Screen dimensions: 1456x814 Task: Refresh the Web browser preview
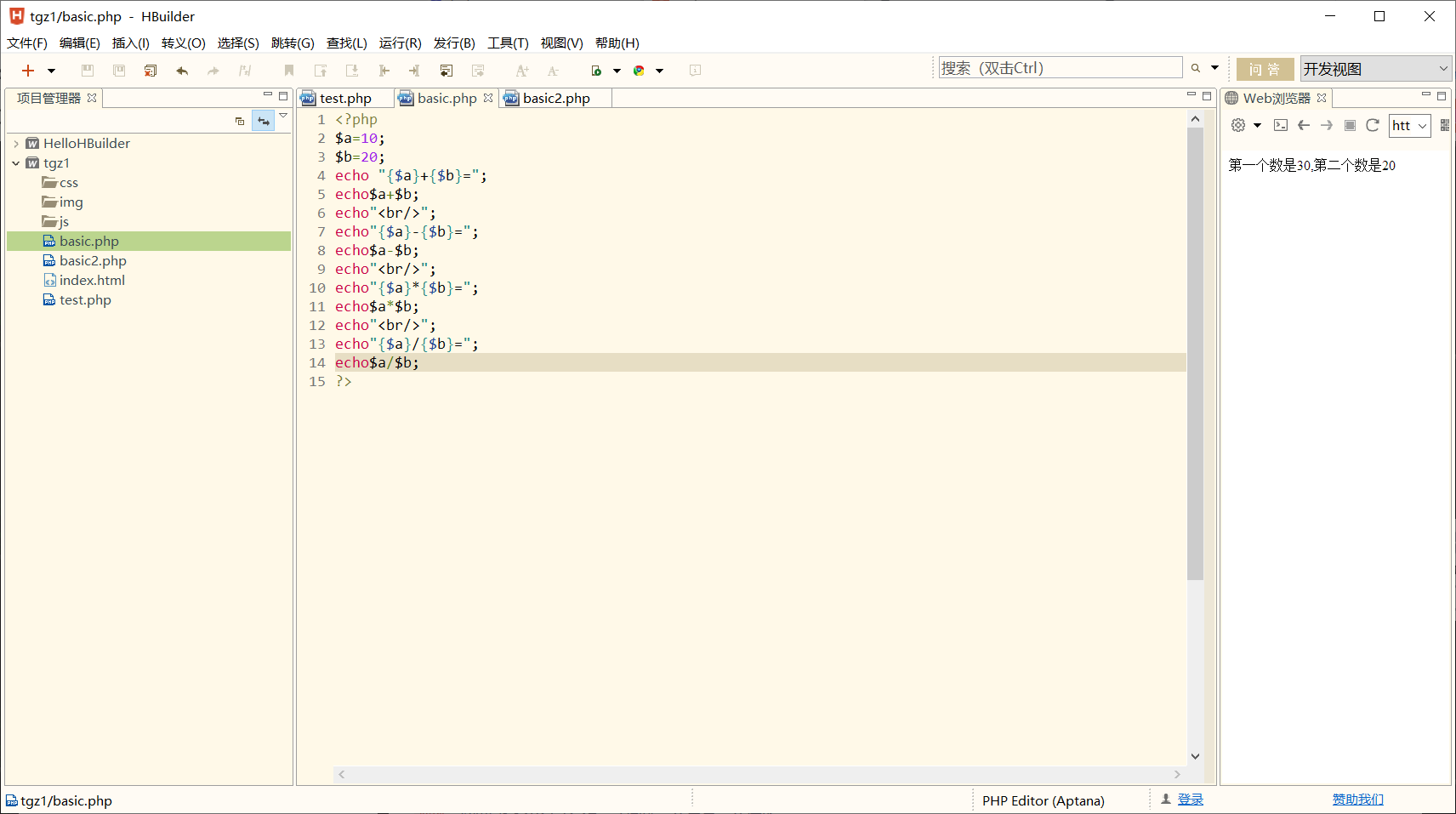pyautogui.click(x=1372, y=125)
